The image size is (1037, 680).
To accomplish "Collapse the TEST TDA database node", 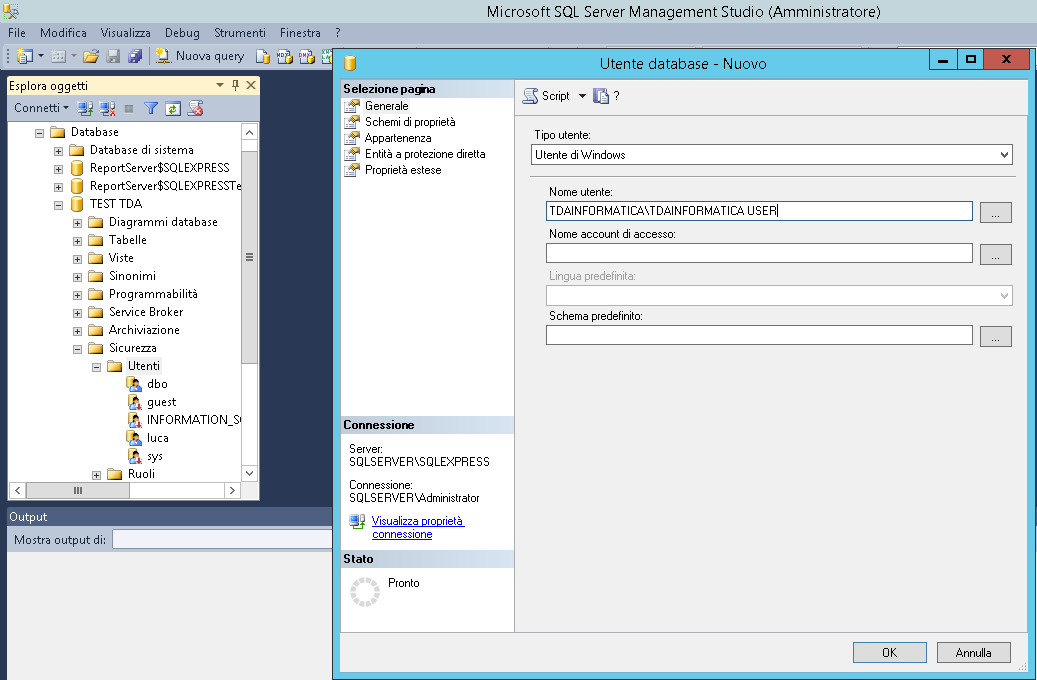I will [58, 205].
